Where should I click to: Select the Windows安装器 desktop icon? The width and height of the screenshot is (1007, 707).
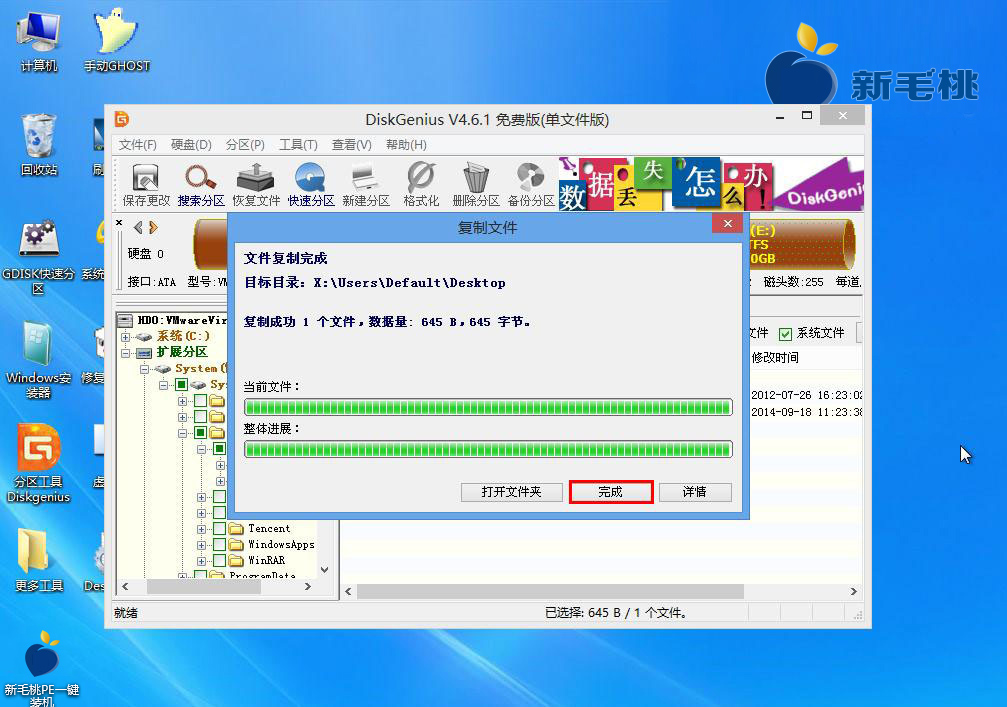[x=39, y=360]
